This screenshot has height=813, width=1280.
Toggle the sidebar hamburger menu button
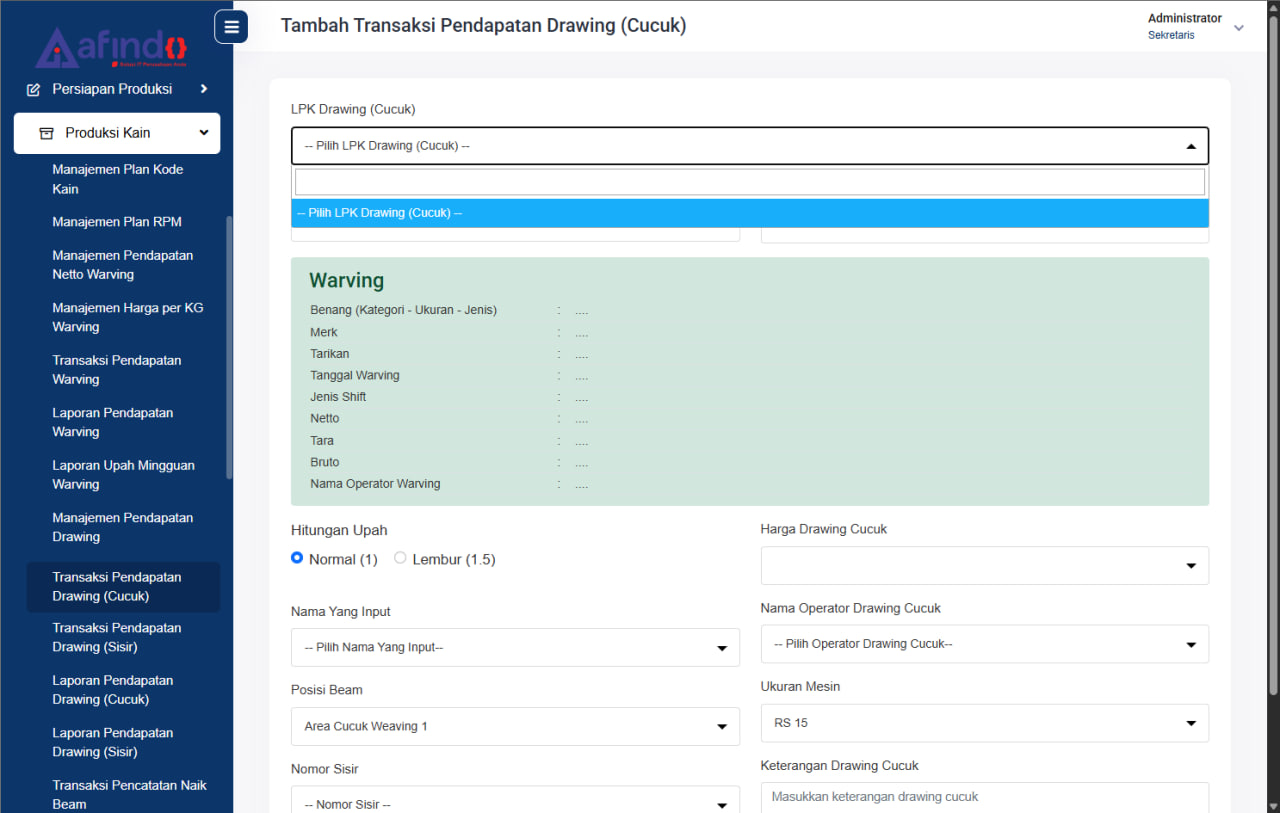pos(231,27)
